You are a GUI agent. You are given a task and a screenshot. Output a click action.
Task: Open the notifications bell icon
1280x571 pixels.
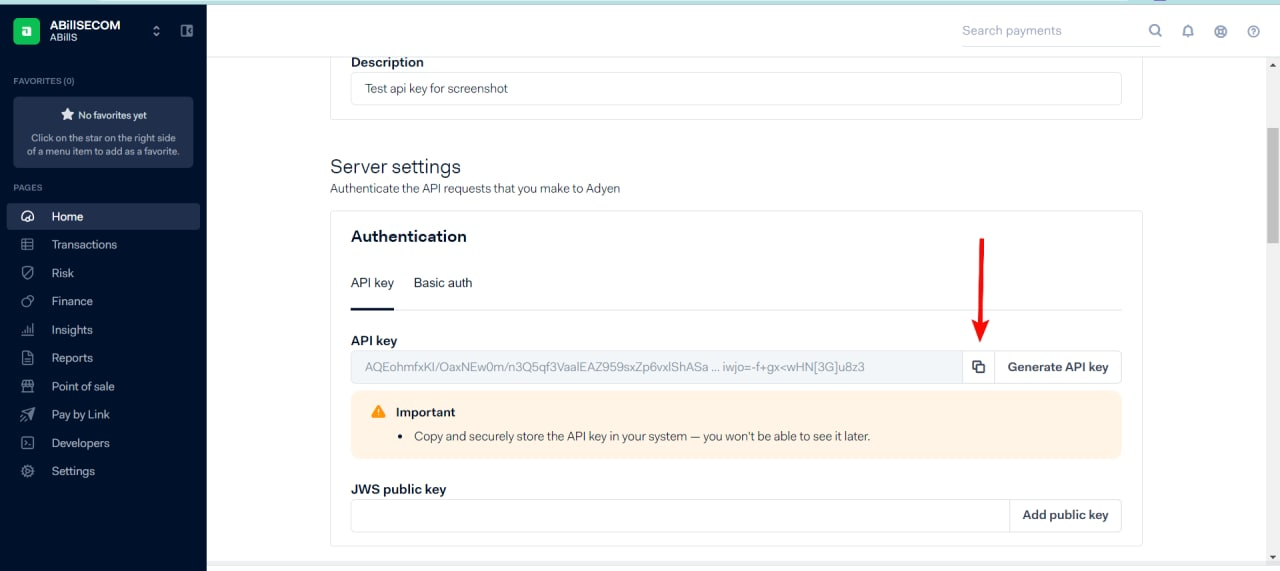point(1188,31)
